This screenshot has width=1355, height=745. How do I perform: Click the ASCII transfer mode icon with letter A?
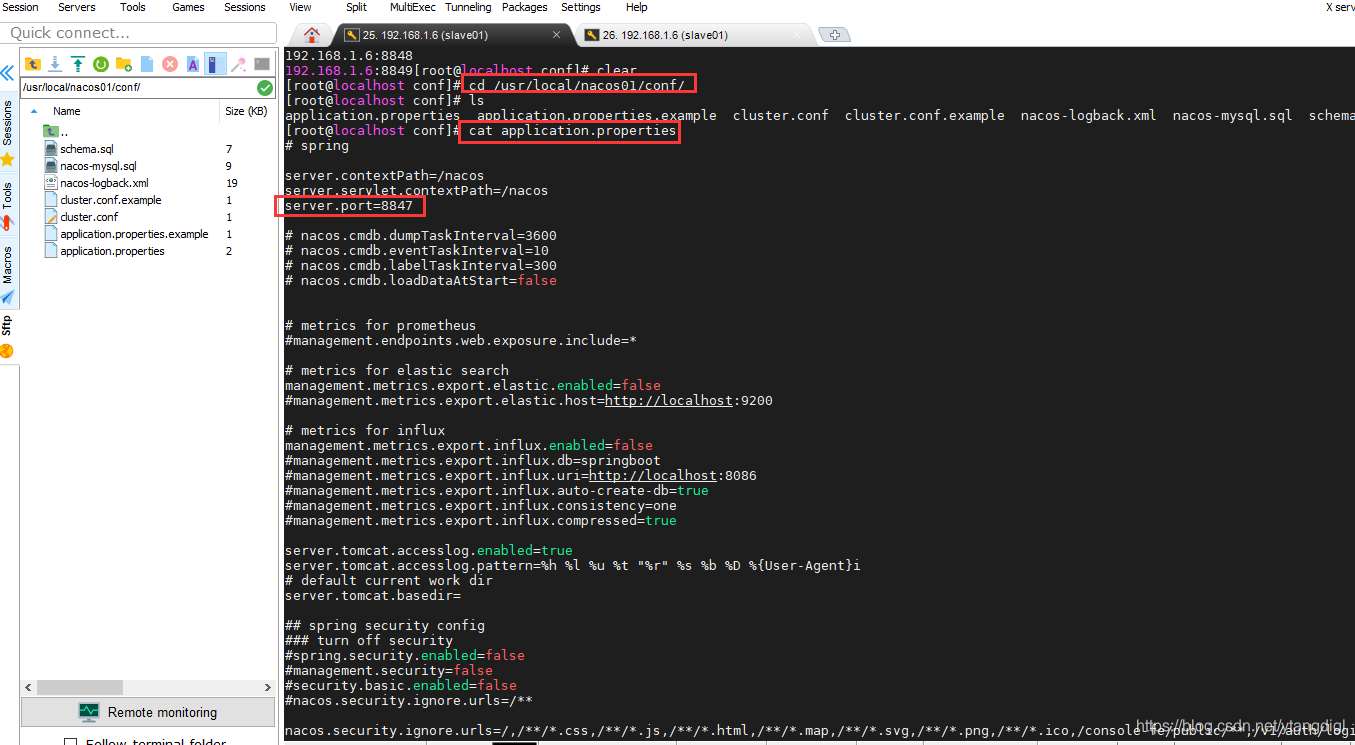tap(192, 64)
